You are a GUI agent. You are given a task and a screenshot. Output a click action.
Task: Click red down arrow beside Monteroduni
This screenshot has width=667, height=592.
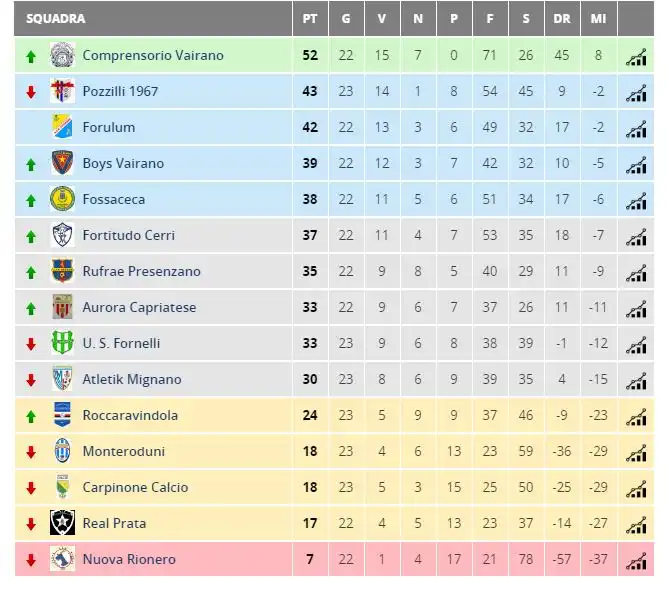(31, 453)
